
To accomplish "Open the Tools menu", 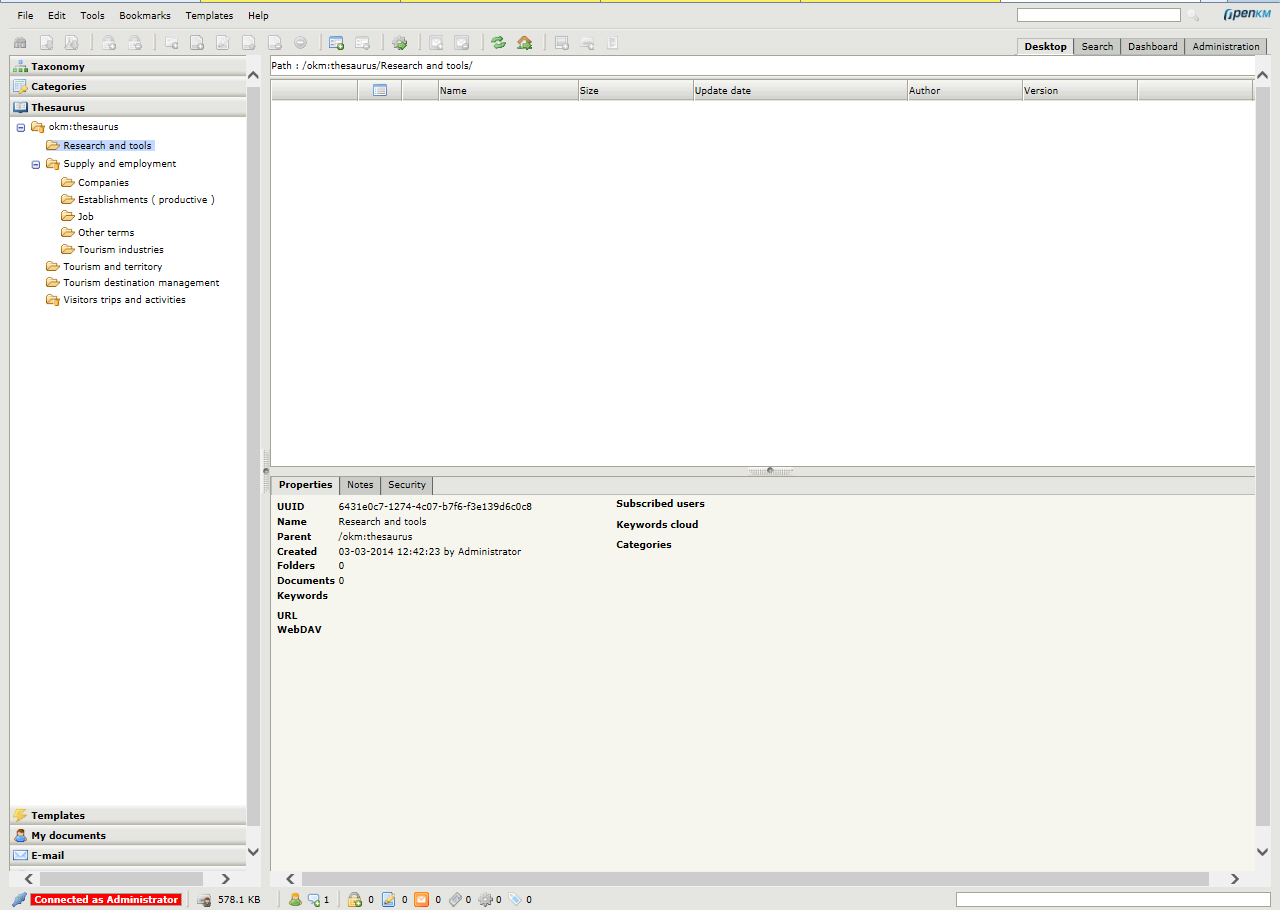I will point(92,16).
